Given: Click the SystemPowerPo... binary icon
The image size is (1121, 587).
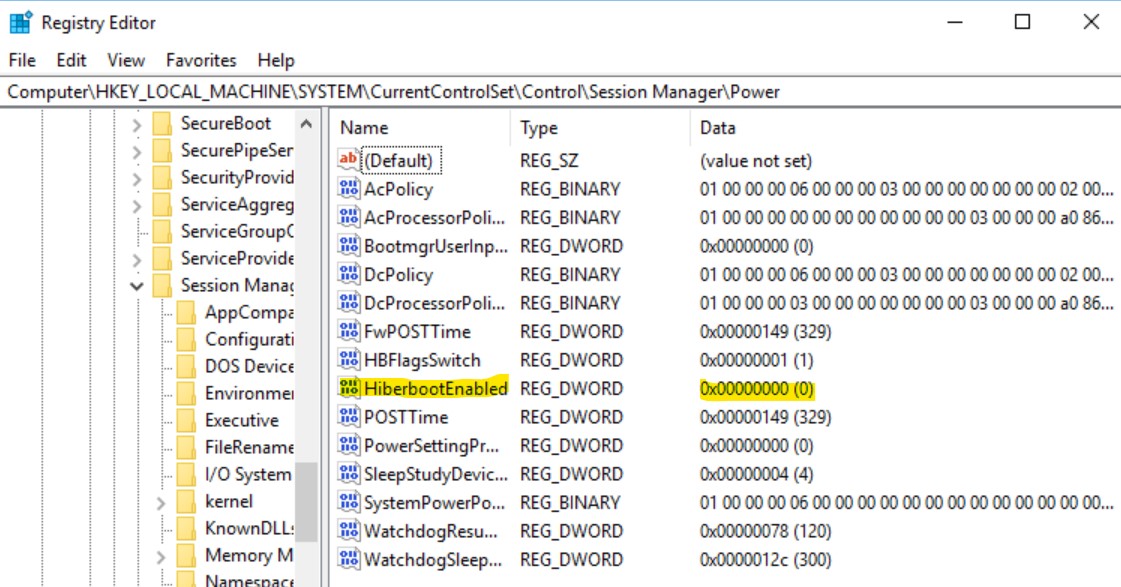Looking at the screenshot, I should [x=348, y=502].
